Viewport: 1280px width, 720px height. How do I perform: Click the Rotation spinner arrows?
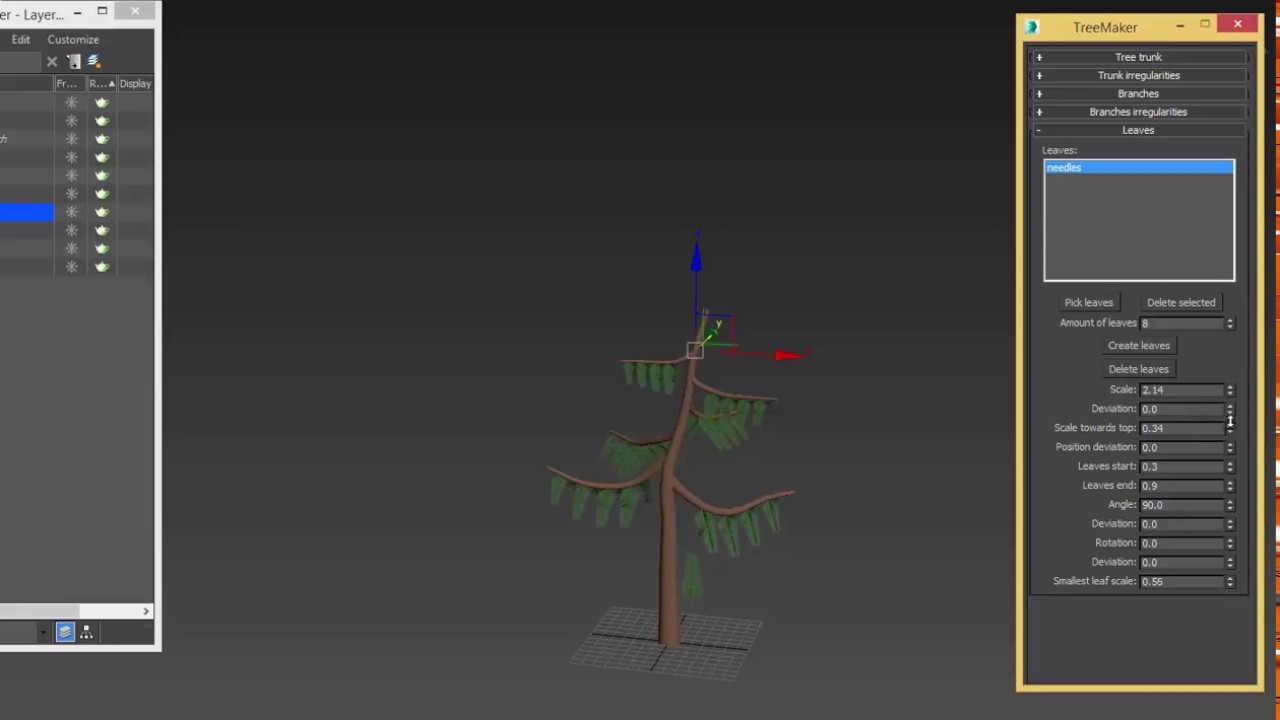[1230, 543]
